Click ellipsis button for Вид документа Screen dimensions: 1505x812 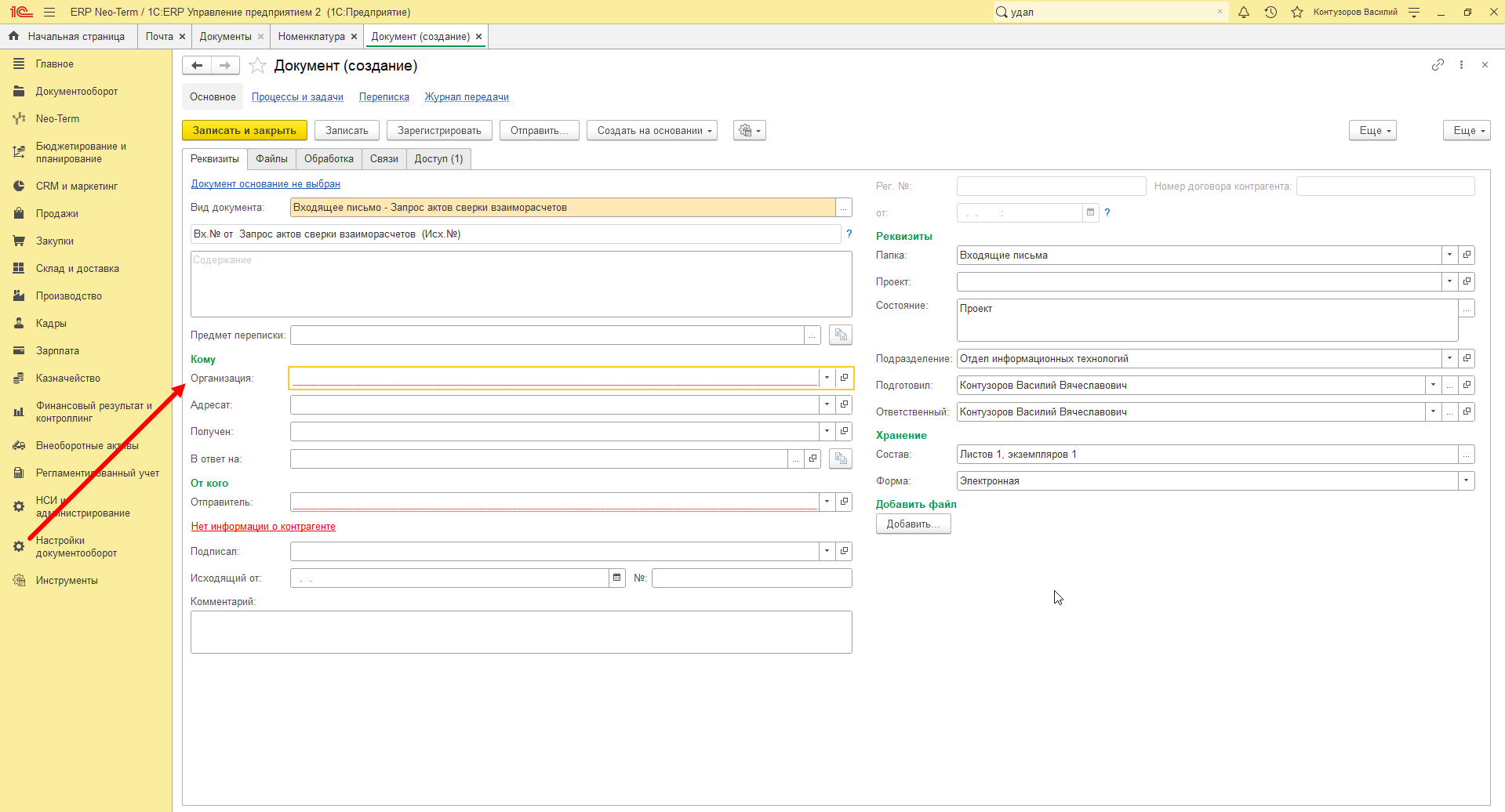coord(844,208)
